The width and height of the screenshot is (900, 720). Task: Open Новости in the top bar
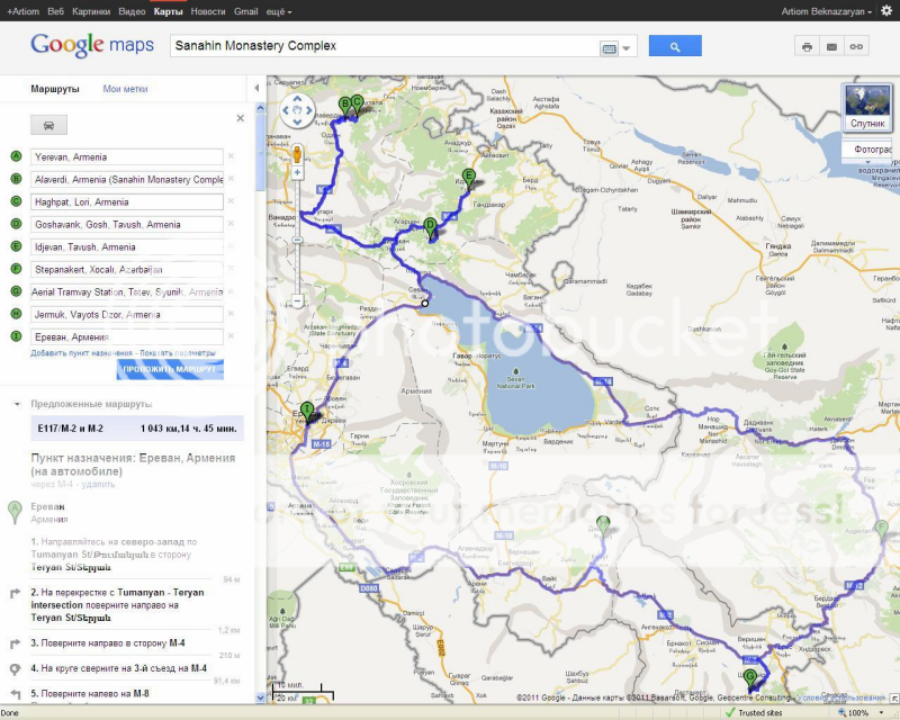pos(208,12)
